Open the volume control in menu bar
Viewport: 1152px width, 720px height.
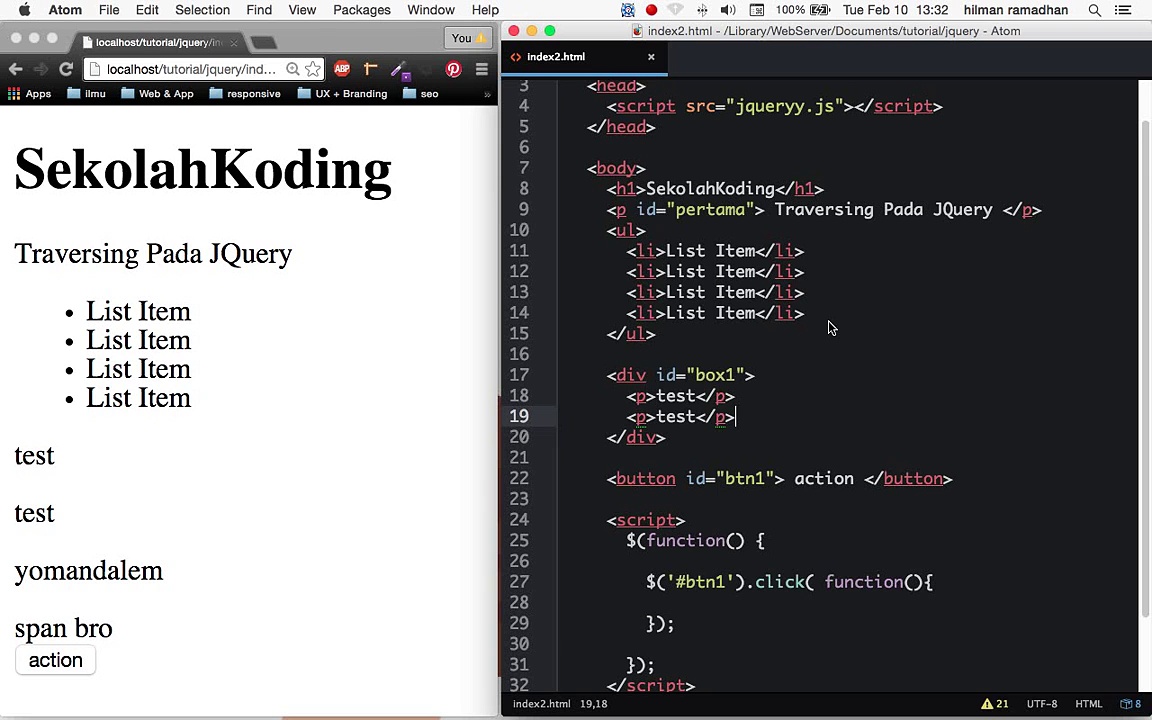point(728,10)
